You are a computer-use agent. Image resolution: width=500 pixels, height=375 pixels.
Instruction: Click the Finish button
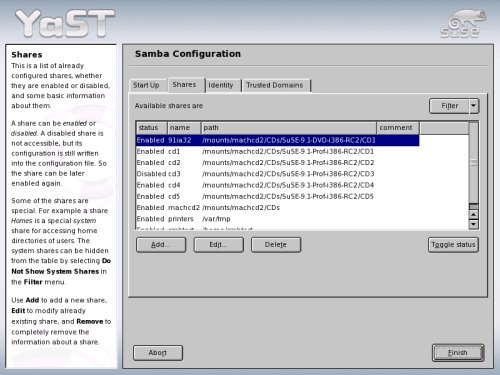[458, 353]
